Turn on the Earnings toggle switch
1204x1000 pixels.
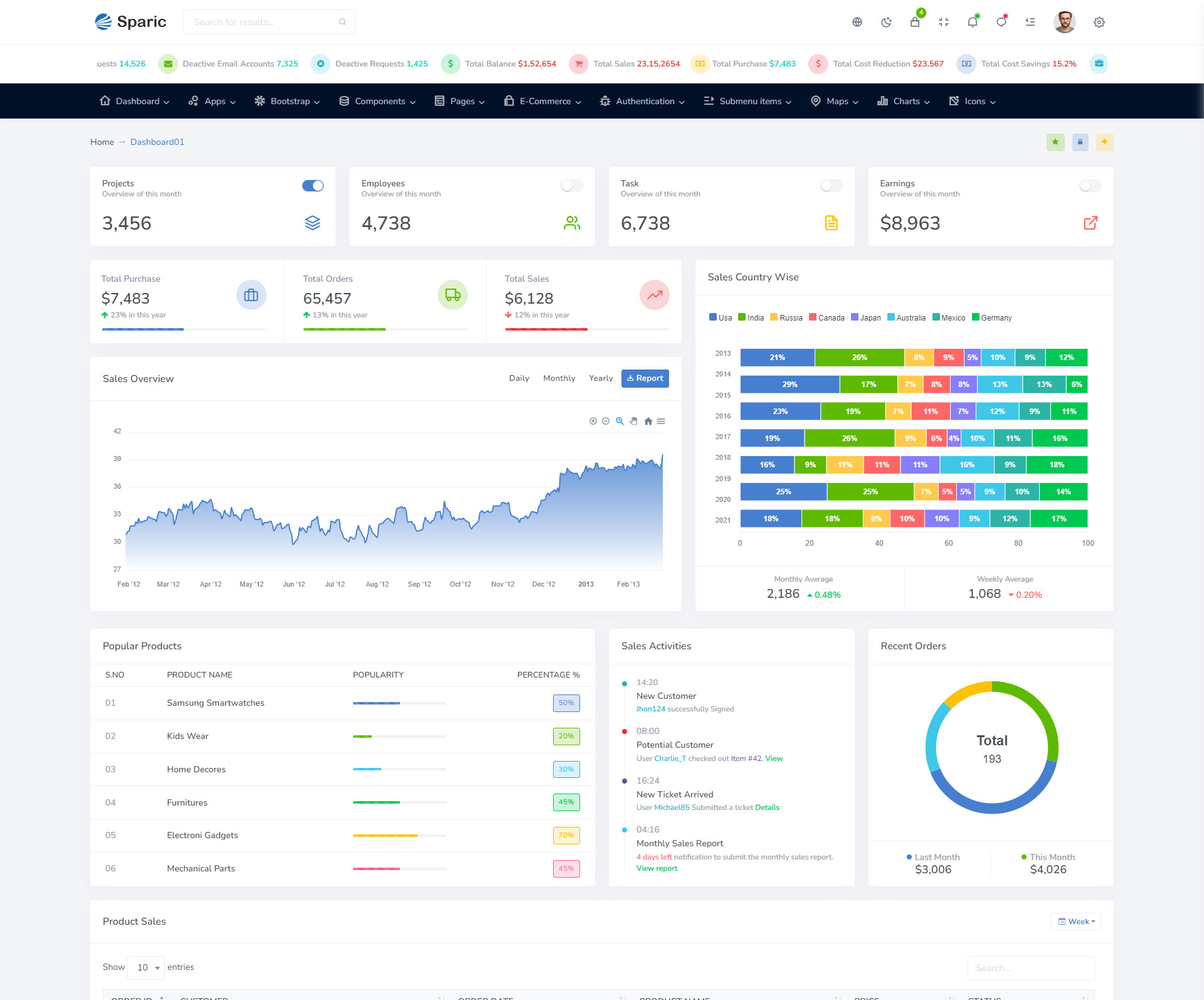pos(1090,186)
